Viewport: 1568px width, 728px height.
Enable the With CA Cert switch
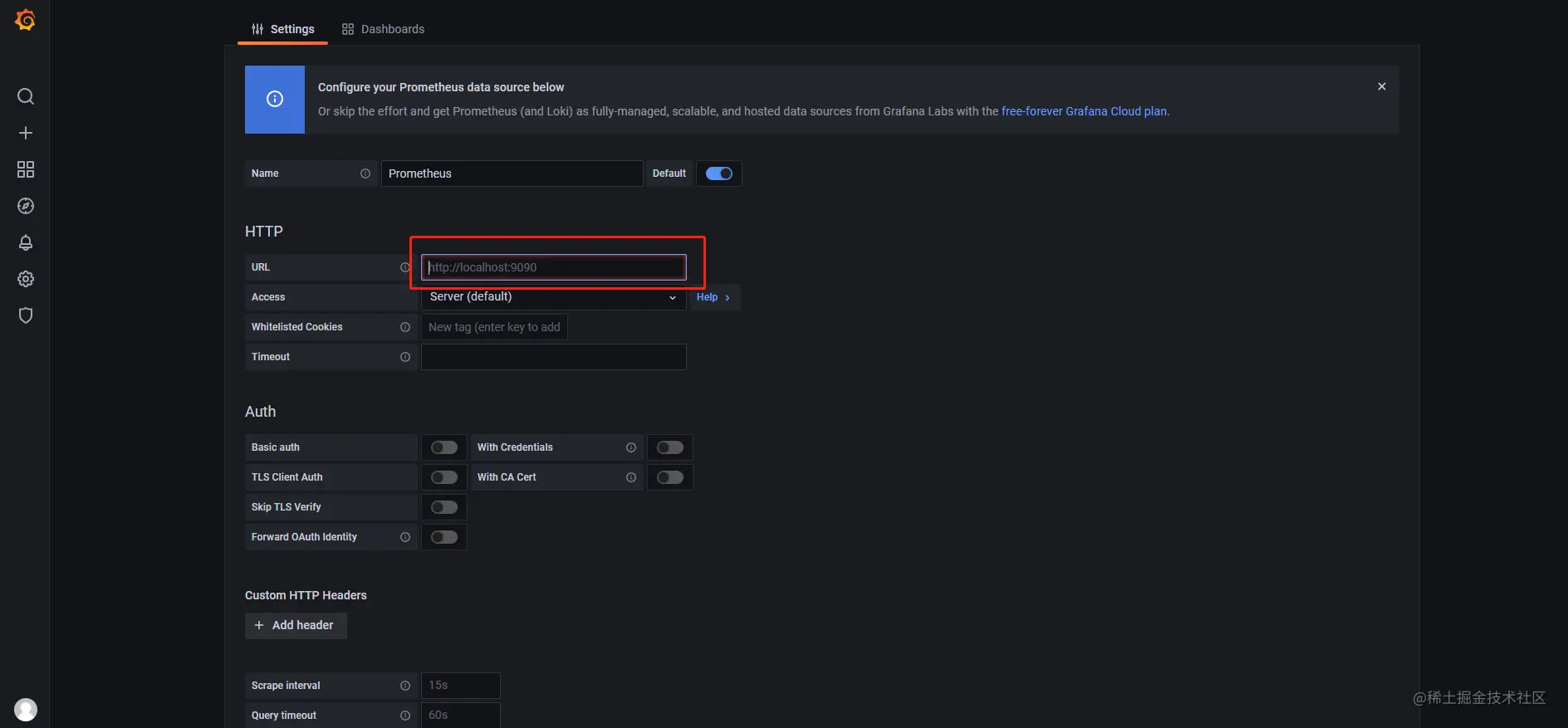670,477
